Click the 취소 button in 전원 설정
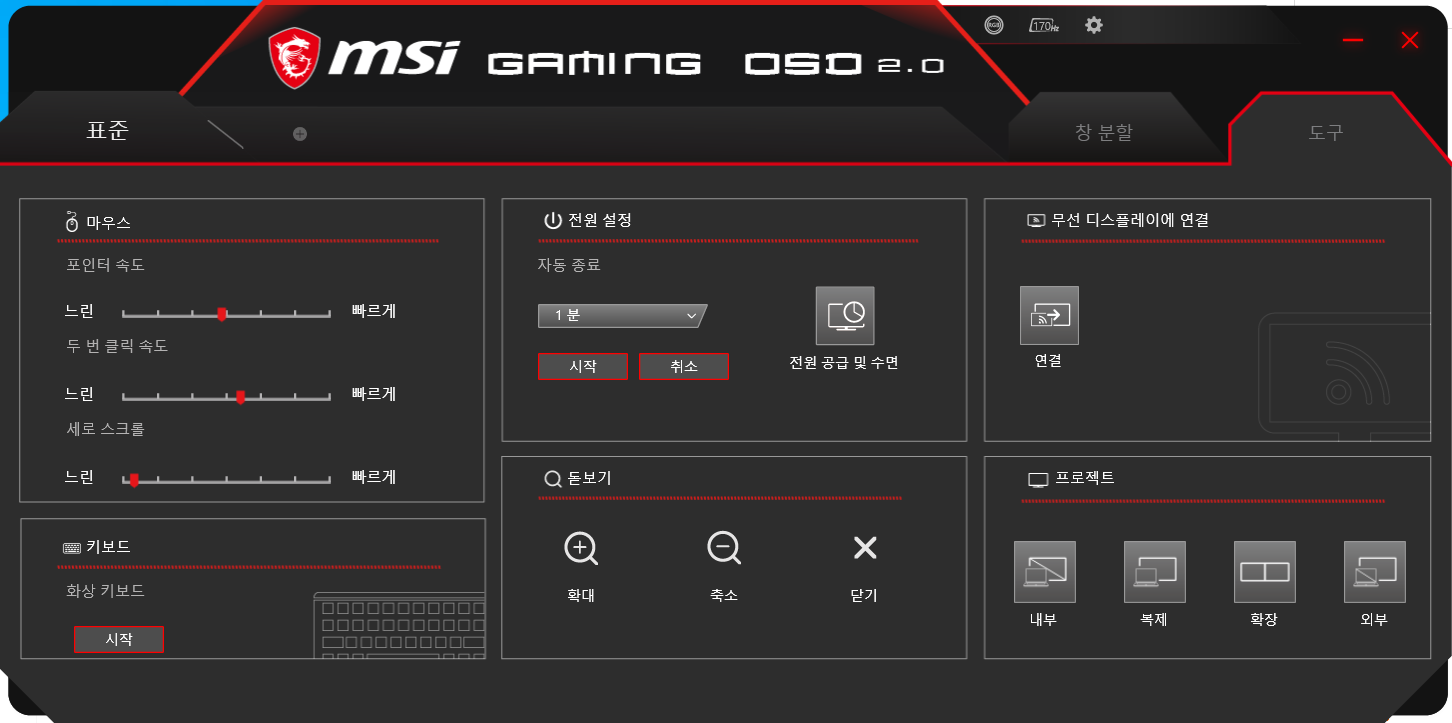 coord(684,366)
